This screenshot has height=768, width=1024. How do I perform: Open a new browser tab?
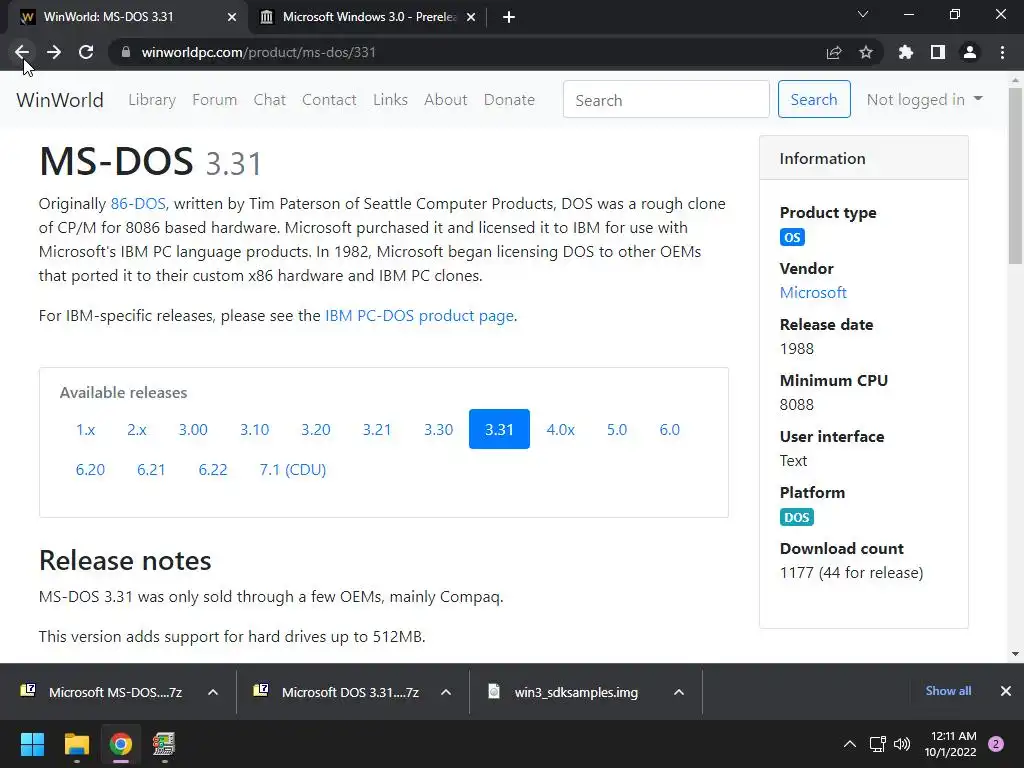pyautogui.click(x=509, y=18)
